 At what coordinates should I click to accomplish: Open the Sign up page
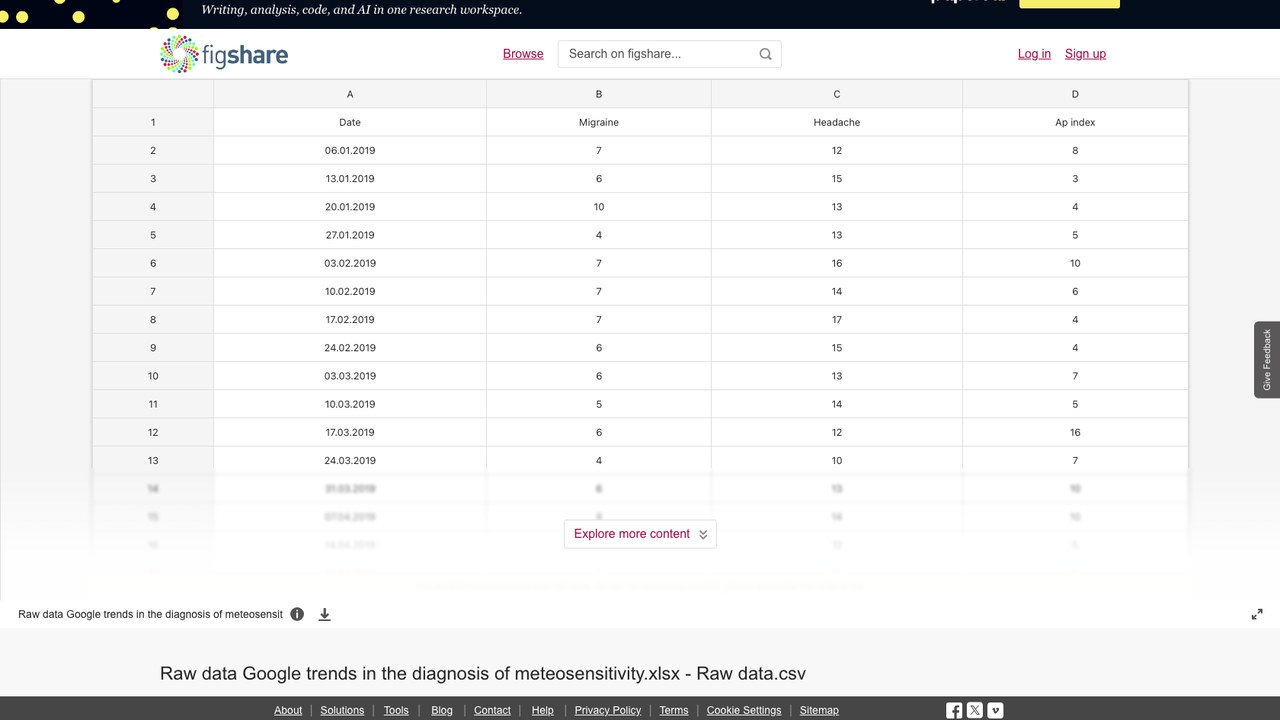(1085, 54)
